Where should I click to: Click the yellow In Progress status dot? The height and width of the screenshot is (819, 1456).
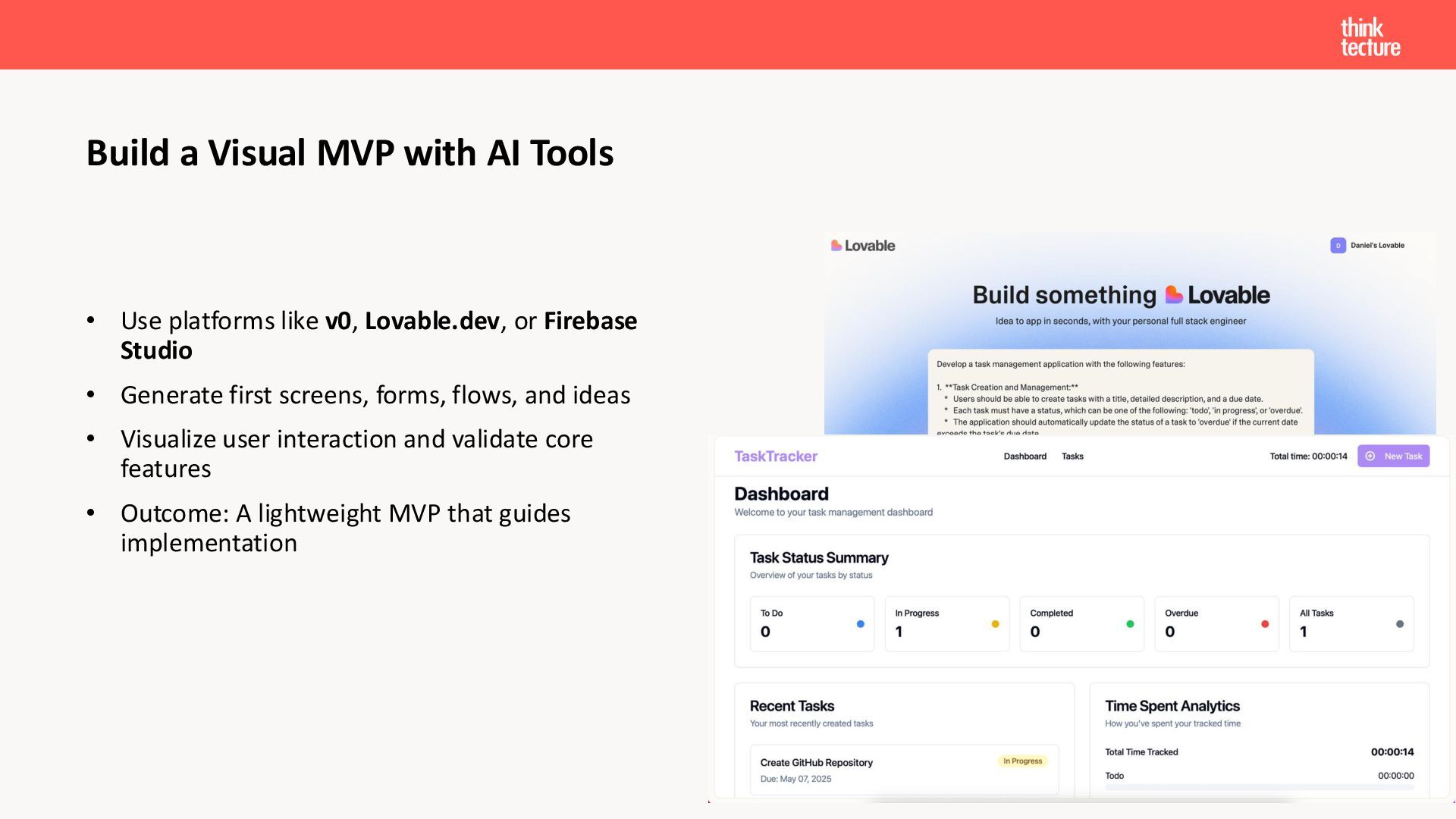[x=995, y=624]
